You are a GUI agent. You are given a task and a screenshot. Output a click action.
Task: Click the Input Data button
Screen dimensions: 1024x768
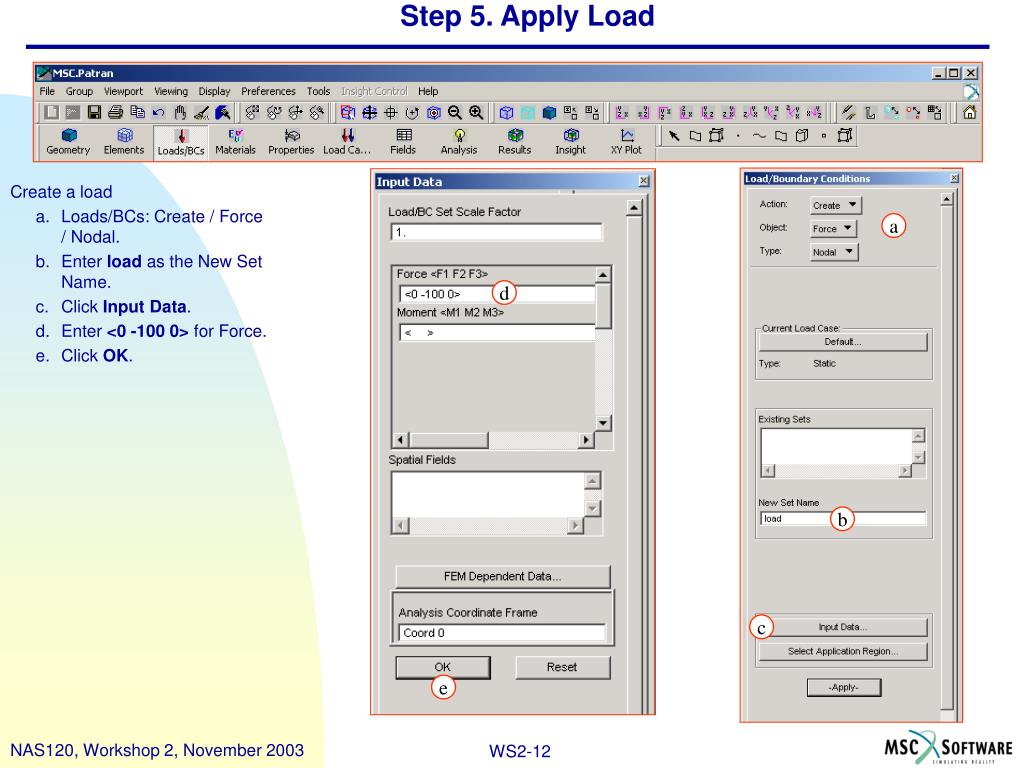click(842, 627)
